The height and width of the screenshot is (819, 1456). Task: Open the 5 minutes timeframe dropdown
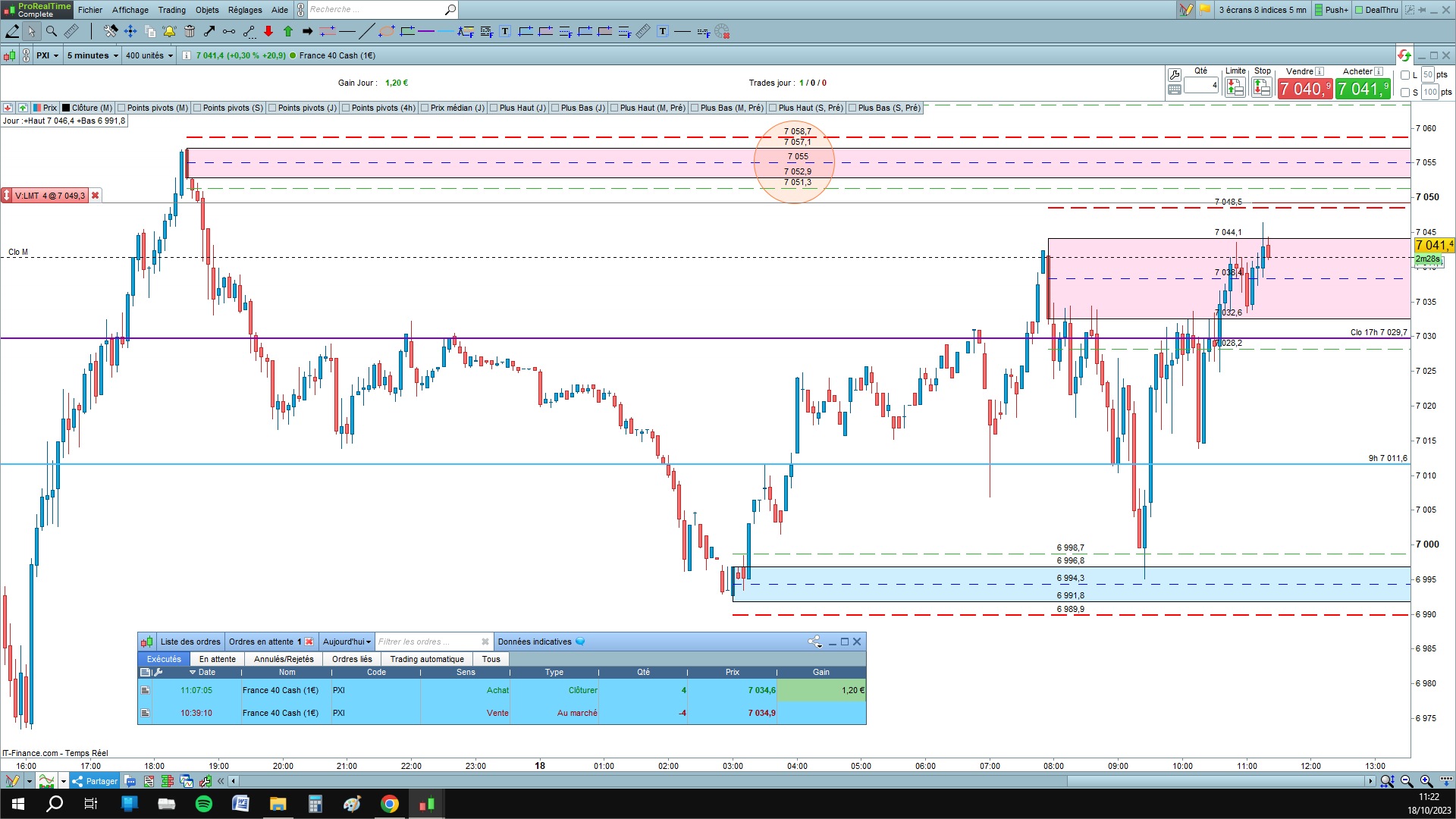93,55
